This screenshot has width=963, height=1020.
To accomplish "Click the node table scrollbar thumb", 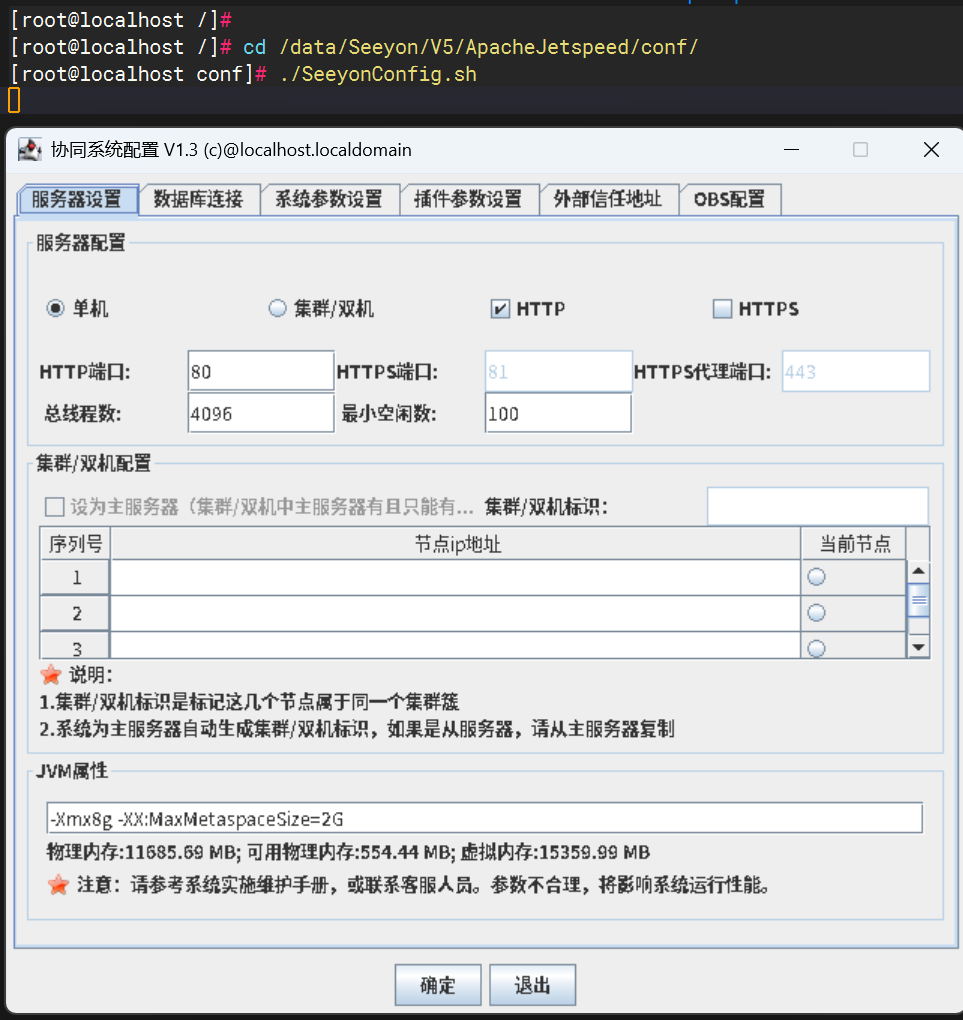I will (x=918, y=600).
